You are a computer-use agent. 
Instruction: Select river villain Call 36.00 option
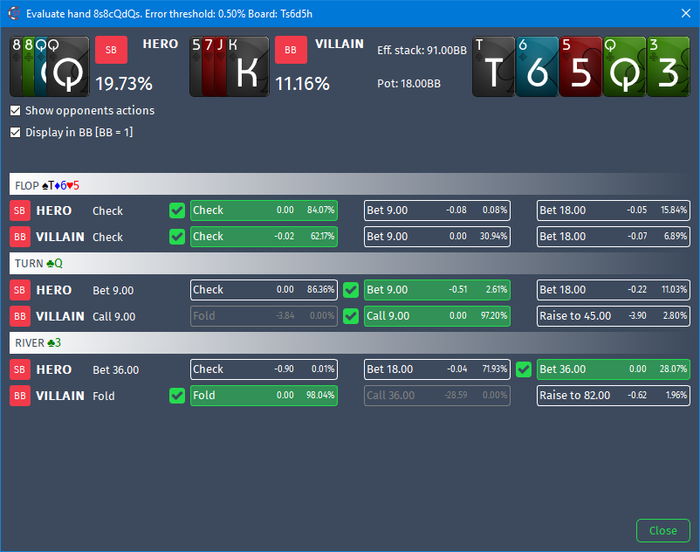pos(437,396)
